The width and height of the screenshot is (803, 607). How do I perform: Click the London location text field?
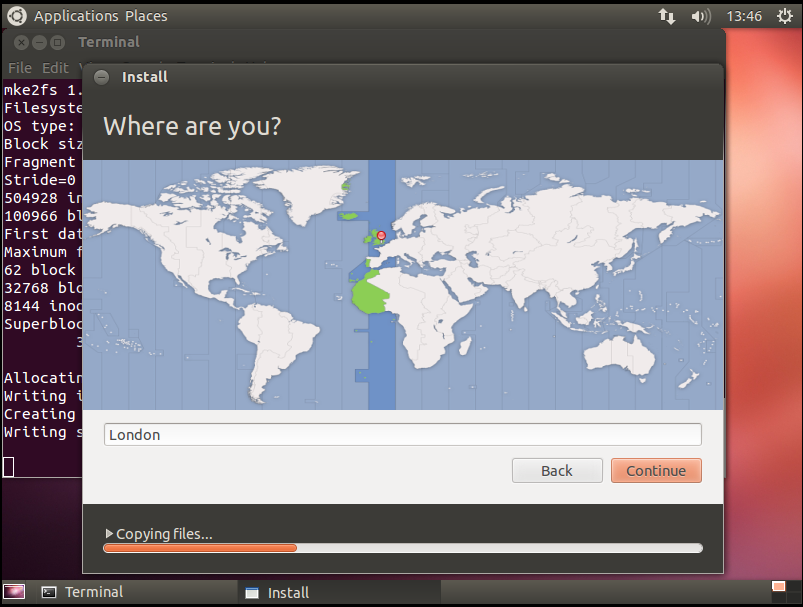pos(402,435)
